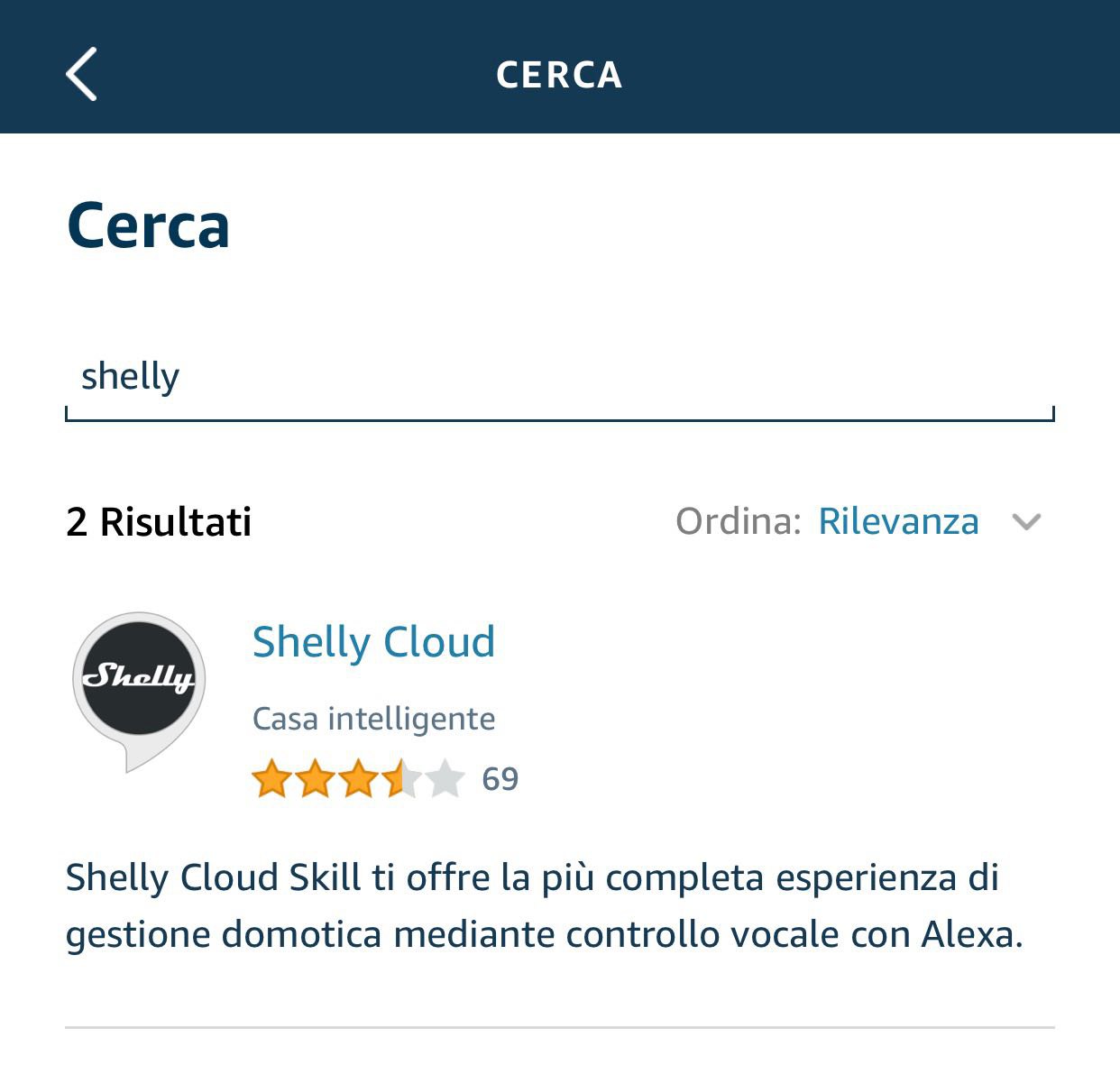Open the Shelly Cloud skill link
Viewport: 1120px width, 1065px height.
pos(372,641)
